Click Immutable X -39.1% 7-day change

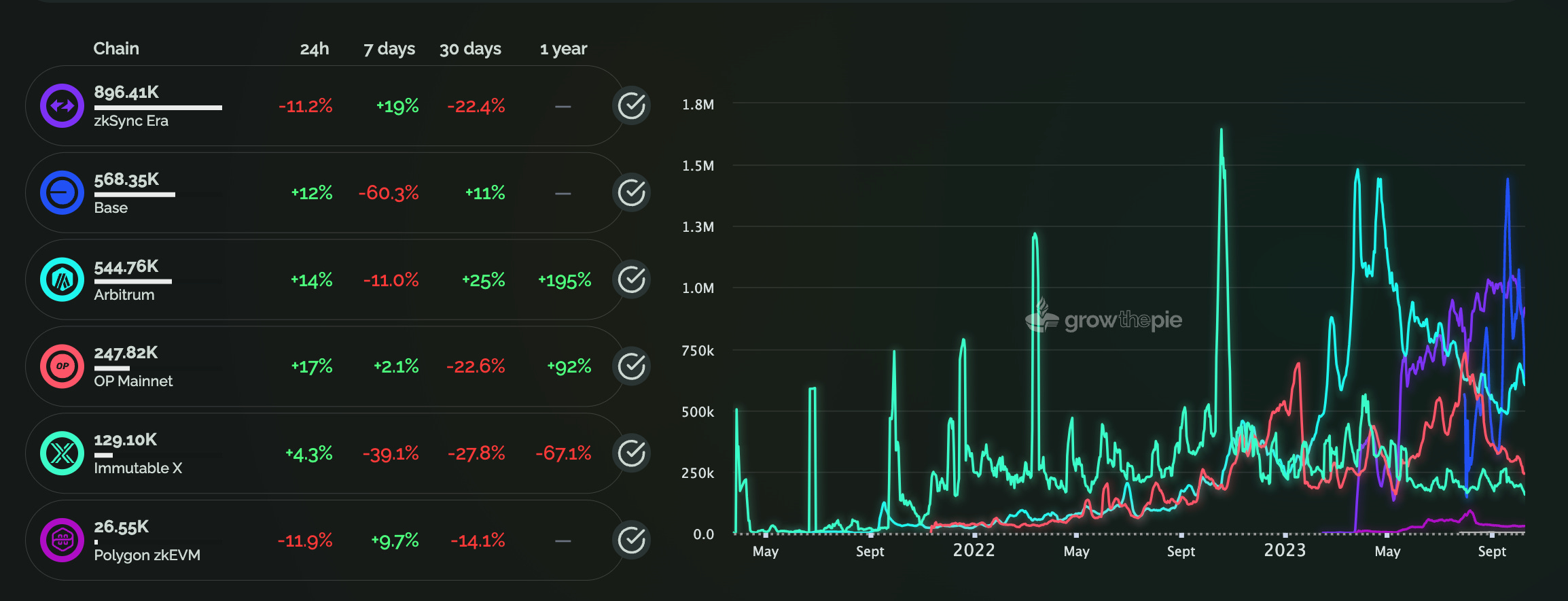pos(391,453)
